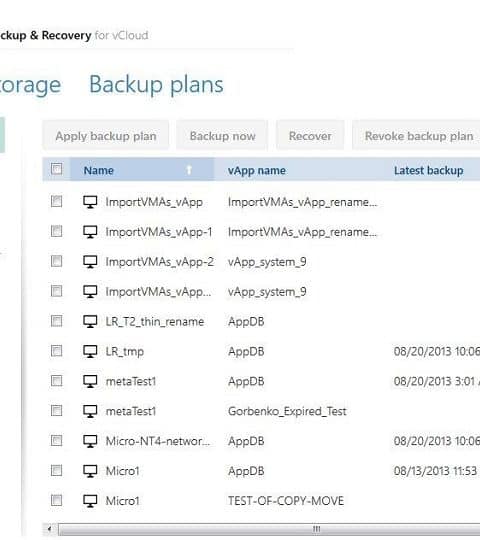Viewport: 480px width, 540px height.
Task: Tick checkbox for Micro1 in AppDB
Action: pyautogui.click(x=56, y=470)
